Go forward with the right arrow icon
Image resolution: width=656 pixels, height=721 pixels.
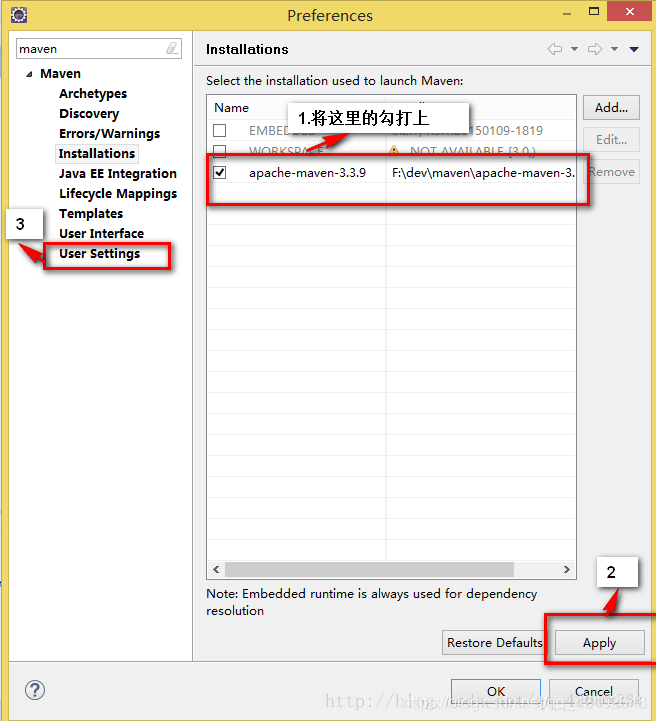point(595,49)
